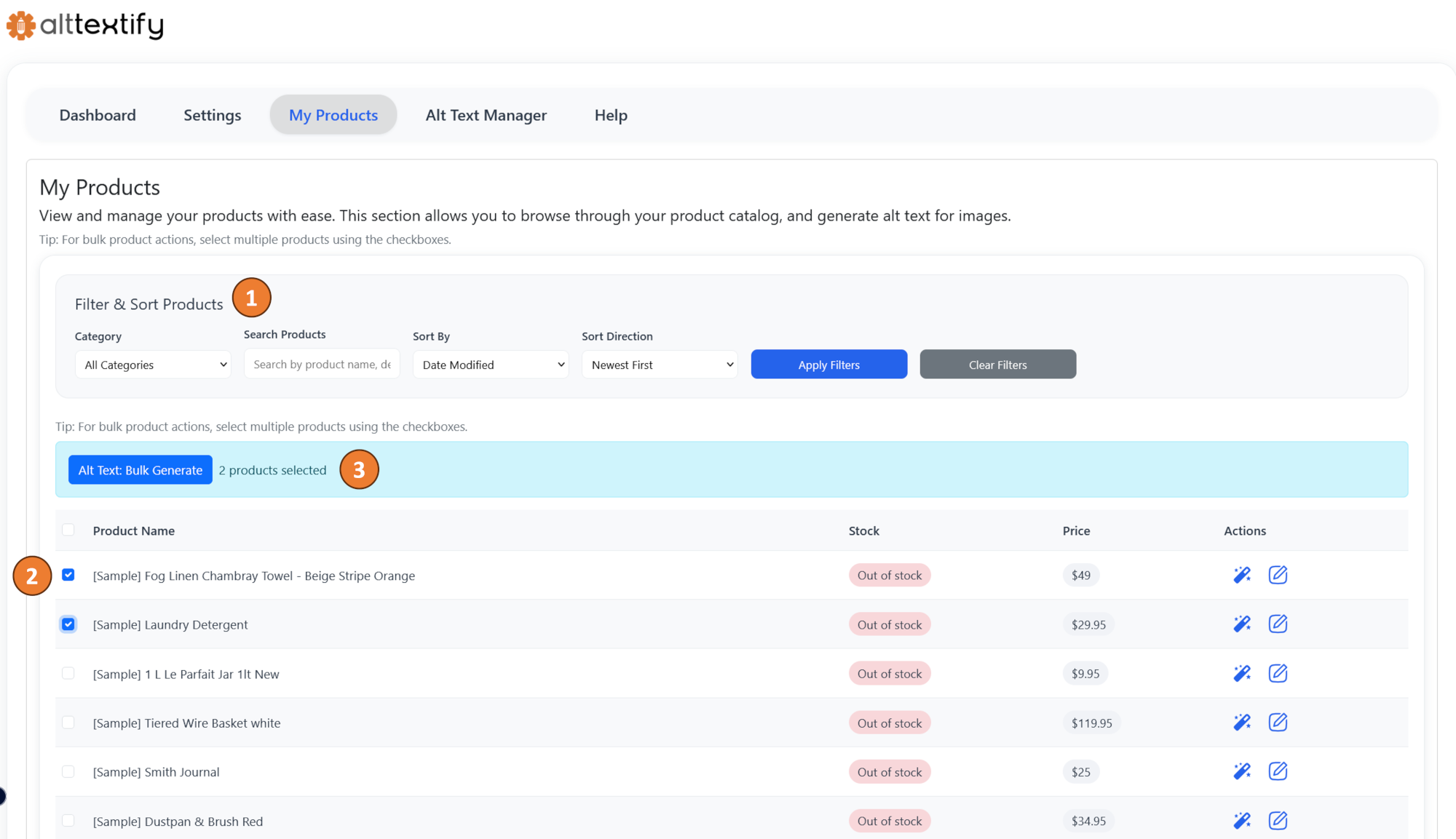Viewport: 1456px width, 839px height.
Task: Use the wand icon on Tiered Wire Basket
Action: [1242, 722]
